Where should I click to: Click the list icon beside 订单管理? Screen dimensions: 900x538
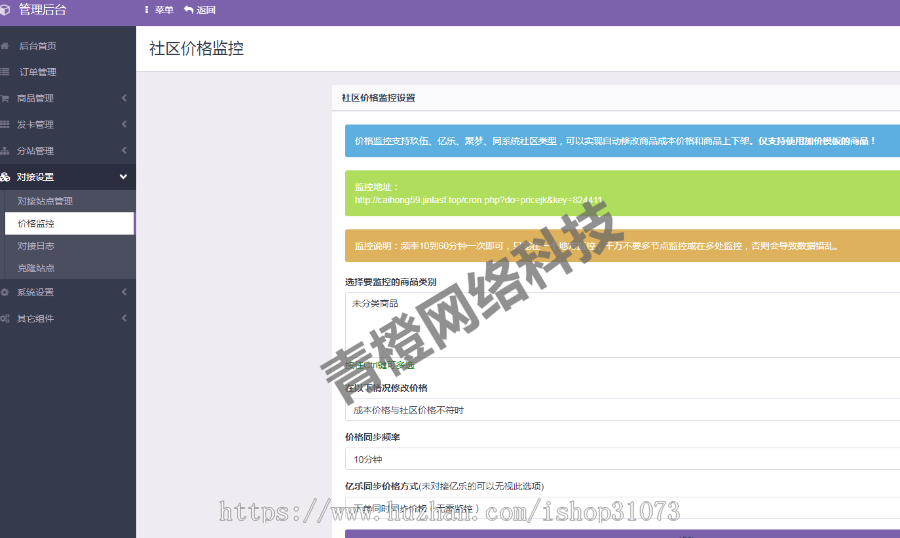click(x=5, y=72)
